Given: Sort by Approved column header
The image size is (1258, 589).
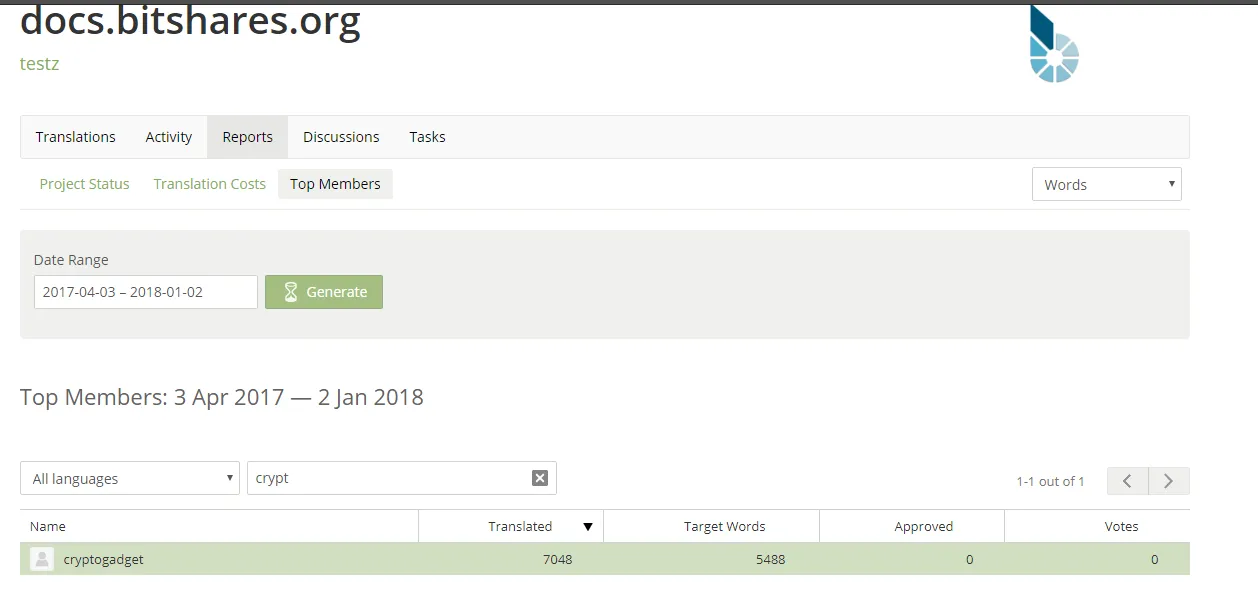Looking at the screenshot, I should [924, 526].
